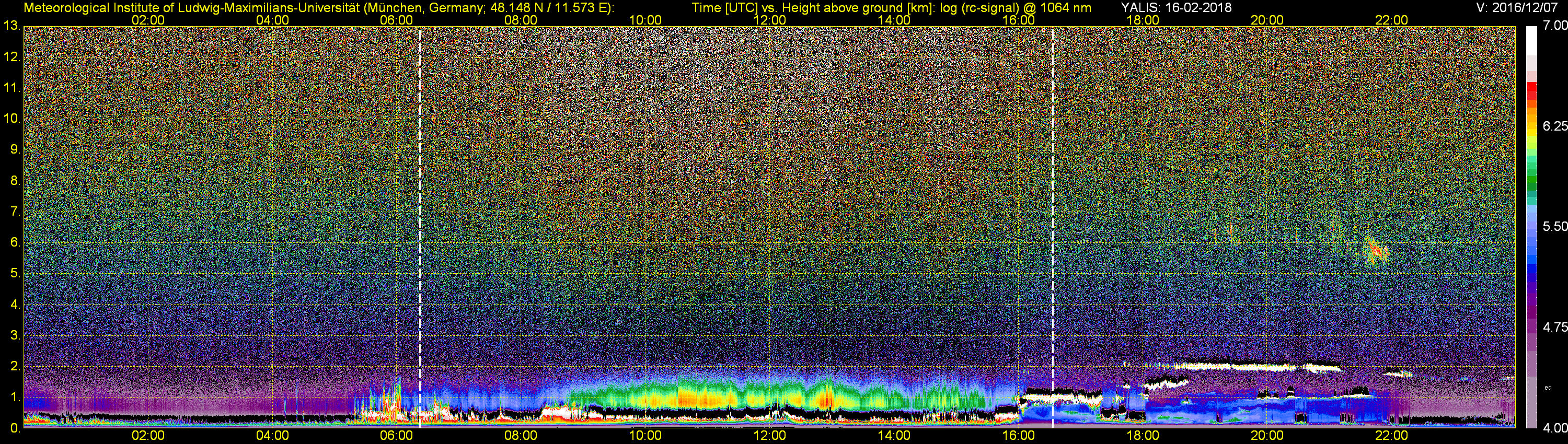Click the colorbar value '5.50'
Screen dimensions: 1568x444
coord(1554,226)
